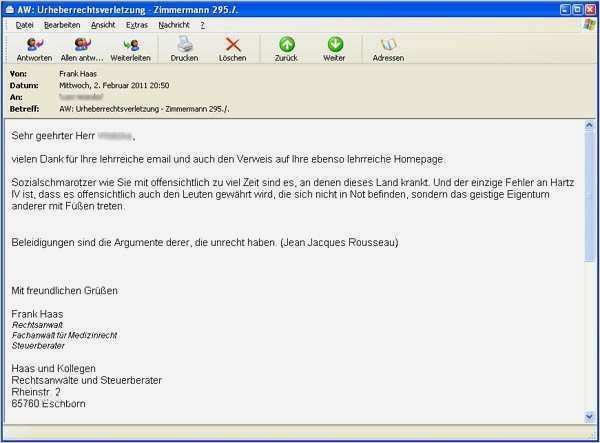Image resolution: width=600 pixels, height=443 pixels.
Task: Click the scrollbar up arrow
Action: [x=589, y=125]
